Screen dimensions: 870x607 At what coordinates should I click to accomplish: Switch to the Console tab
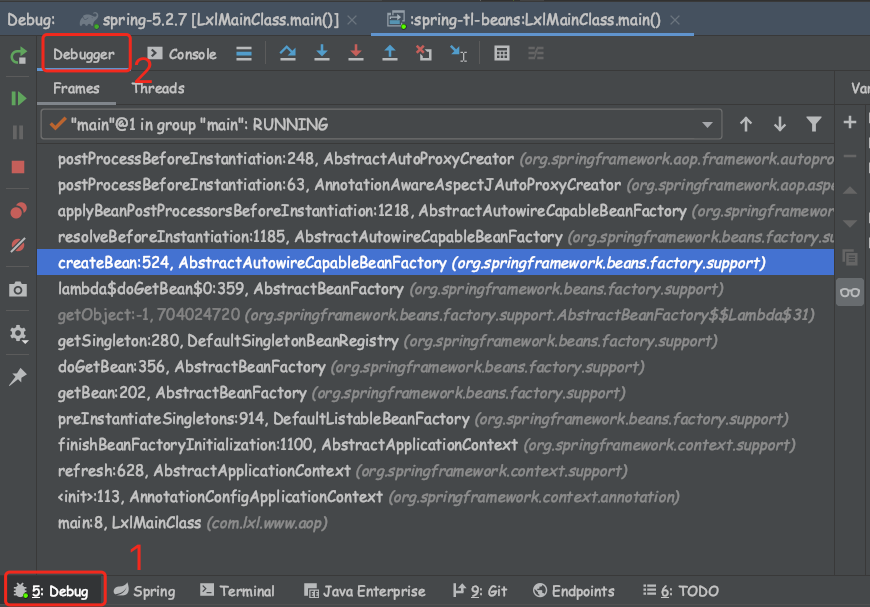click(182, 54)
